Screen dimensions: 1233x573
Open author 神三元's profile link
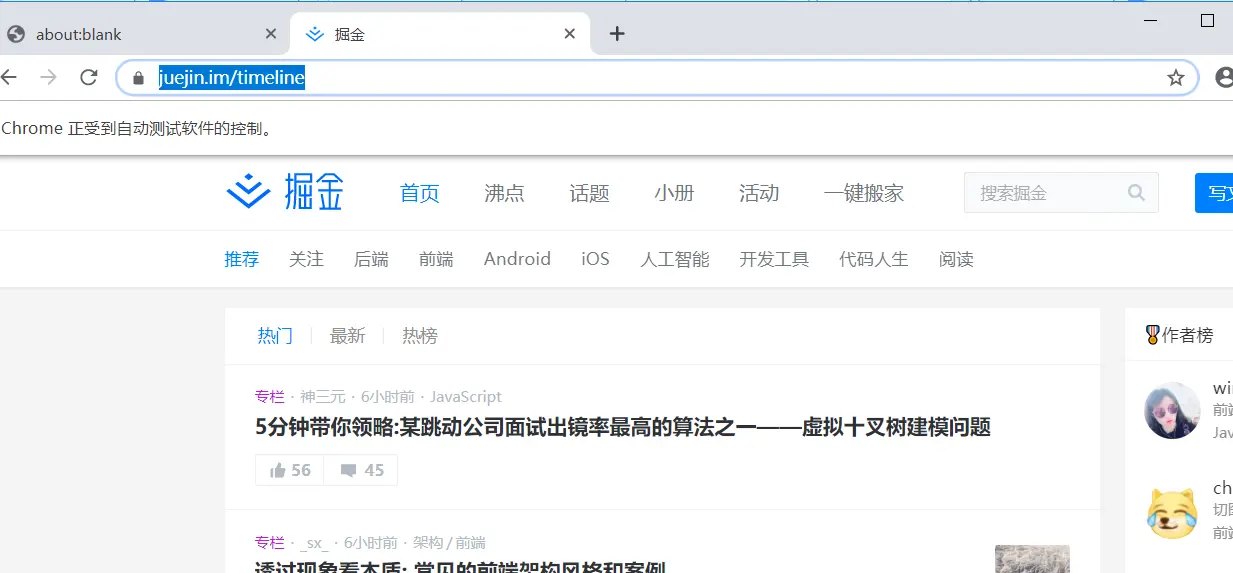[x=322, y=397]
